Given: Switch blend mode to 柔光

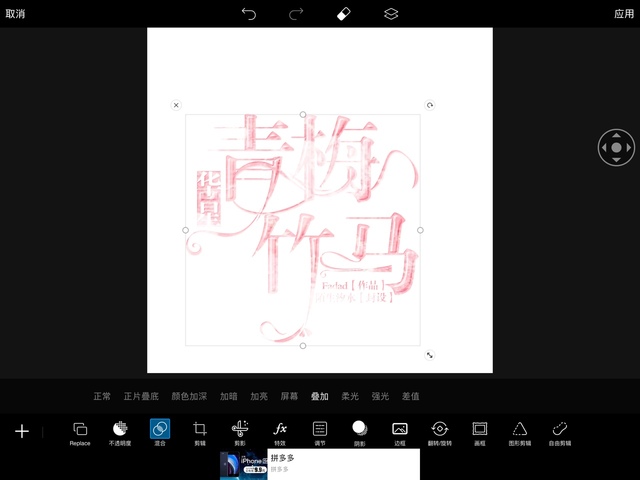Looking at the screenshot, I should [x=350, y=397].
